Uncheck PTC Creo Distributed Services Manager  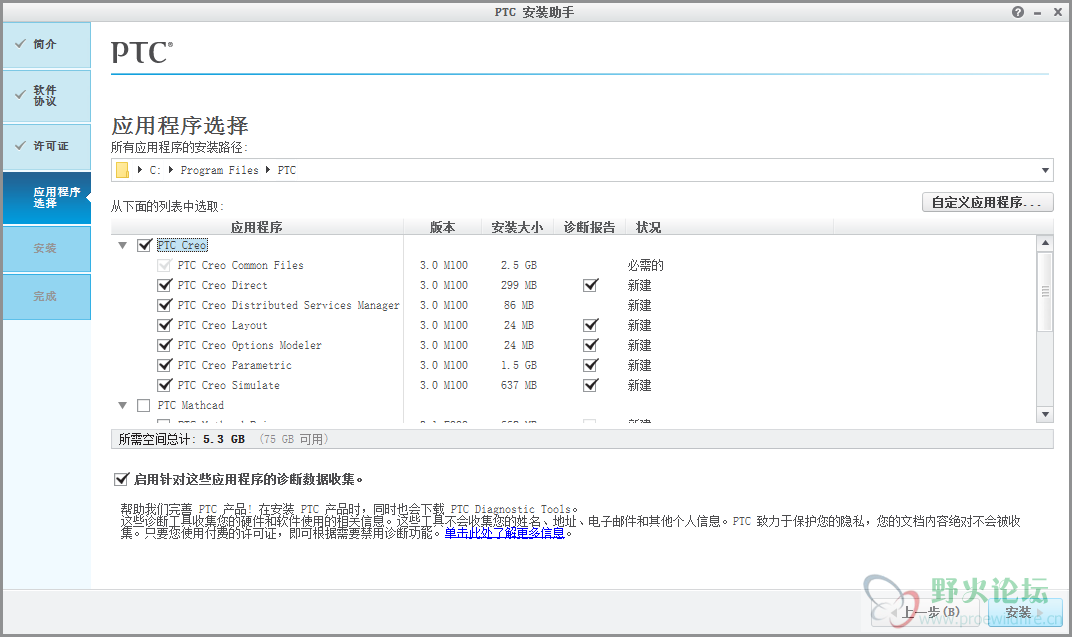[x=164, y=305]
